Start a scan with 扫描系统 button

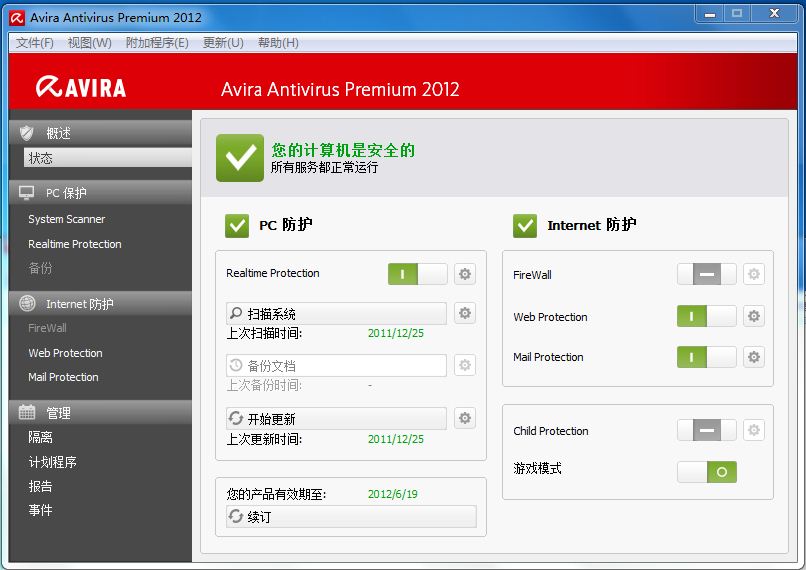click(336, 314)
